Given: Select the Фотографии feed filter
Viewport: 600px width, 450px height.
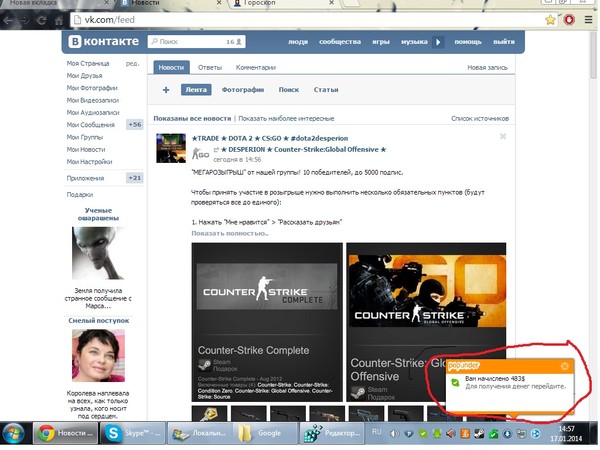Looking at the screenshot, I should (243, 90).
